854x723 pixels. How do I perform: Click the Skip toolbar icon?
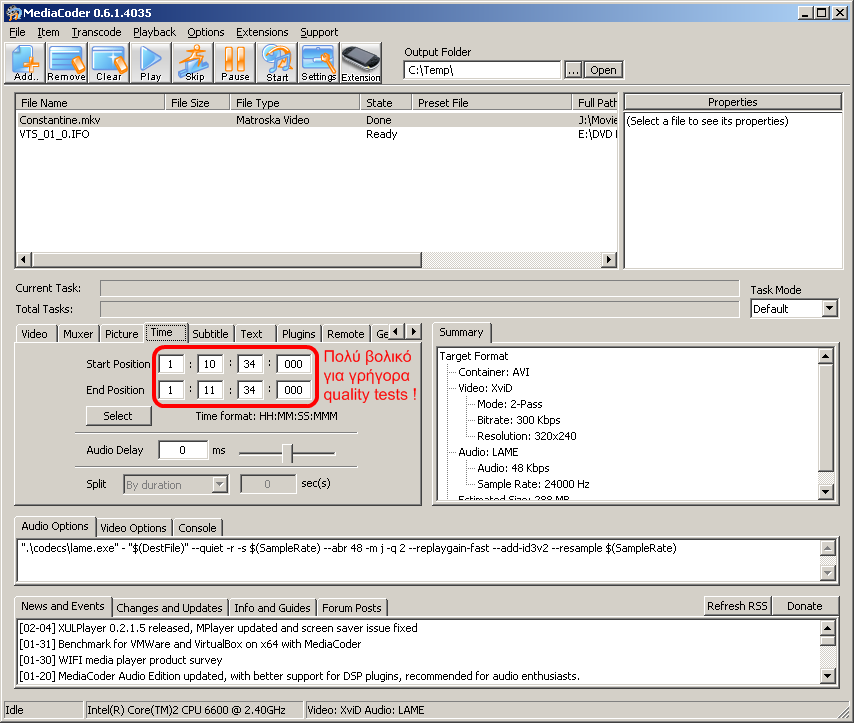[194, 63]
